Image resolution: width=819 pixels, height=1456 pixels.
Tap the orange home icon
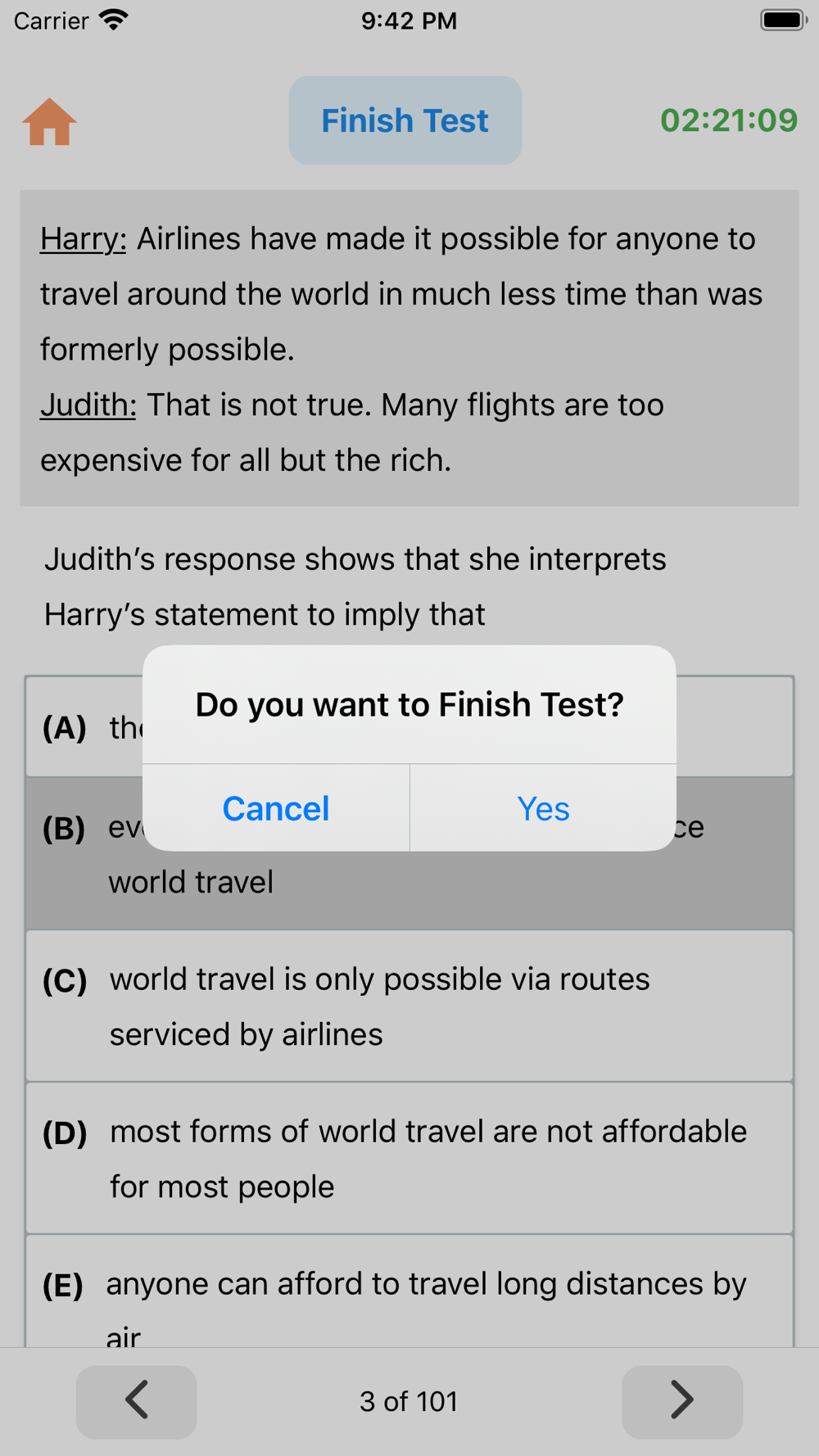49,122
